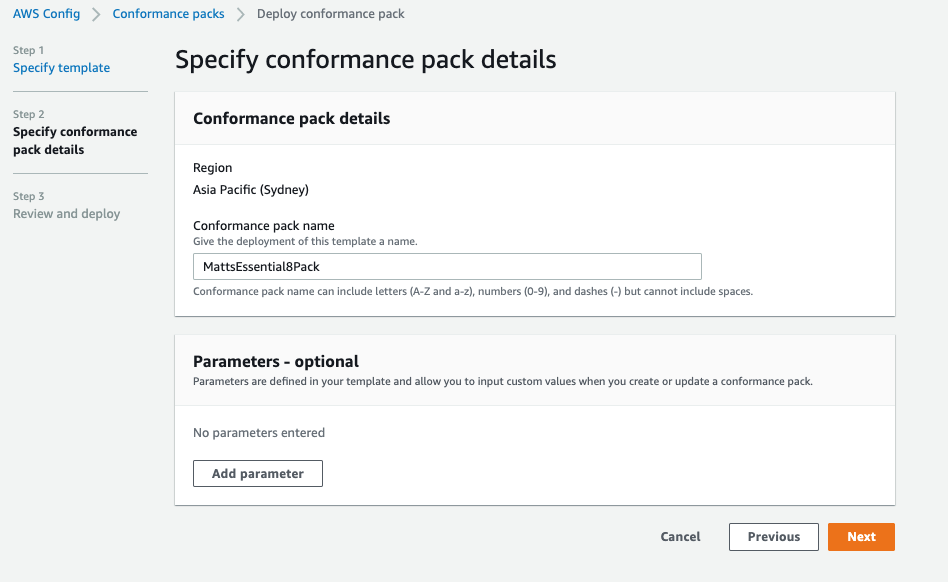
Task: Return using the Previous button
Action: pyautogui.click(x=773, y=537)
